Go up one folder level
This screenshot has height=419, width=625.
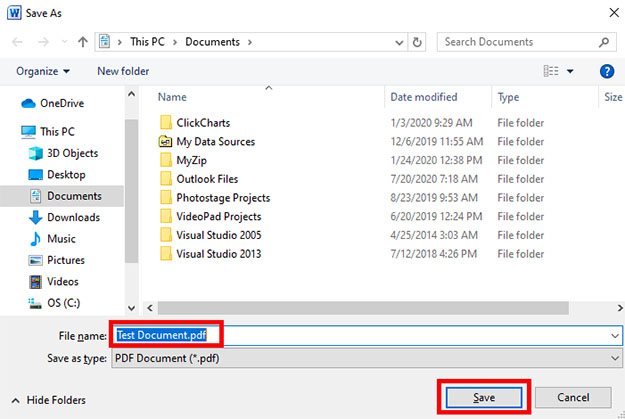(83, 42)
